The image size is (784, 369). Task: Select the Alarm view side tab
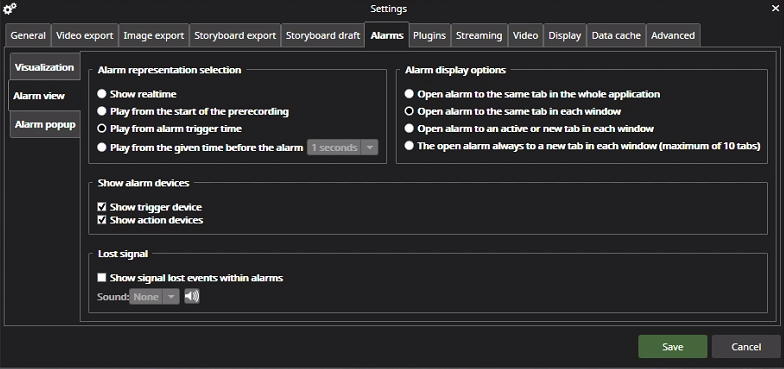tap(44, 96)
